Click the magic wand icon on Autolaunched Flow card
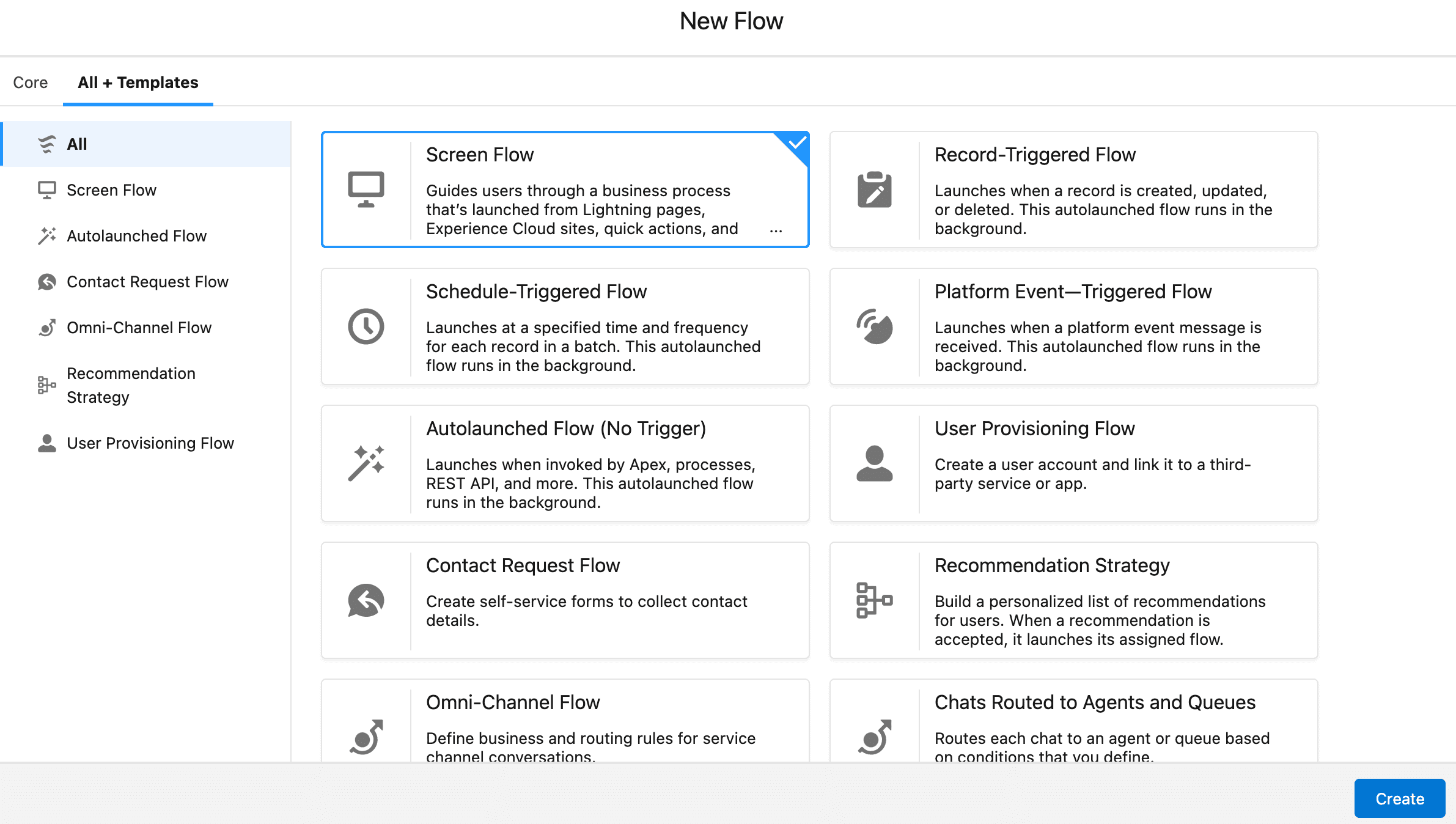This screenshot has width=1456, height=824. click(366, 463)
